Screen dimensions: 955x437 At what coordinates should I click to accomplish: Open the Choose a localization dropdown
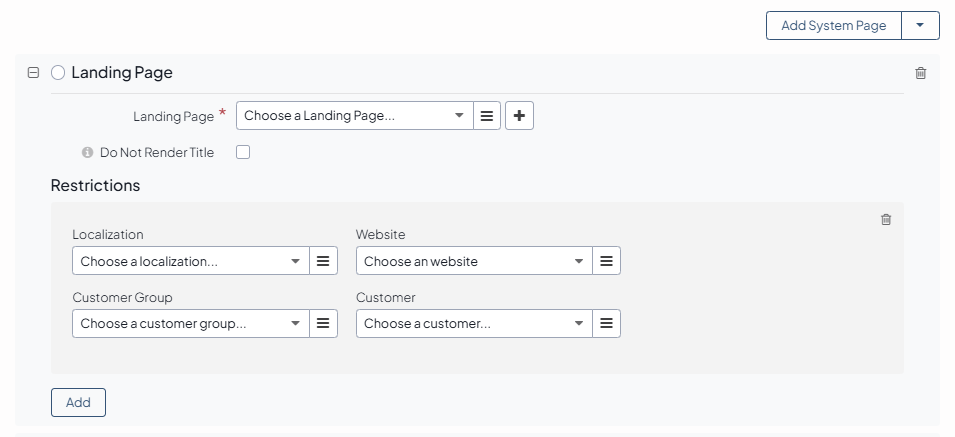[190, 261]
